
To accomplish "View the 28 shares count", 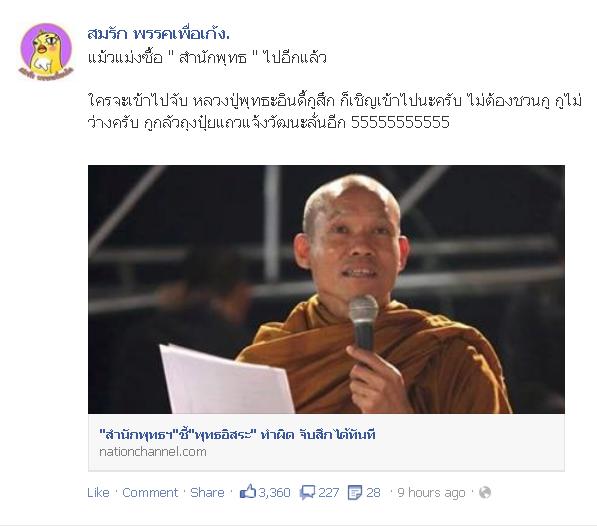I will [373, 492].
